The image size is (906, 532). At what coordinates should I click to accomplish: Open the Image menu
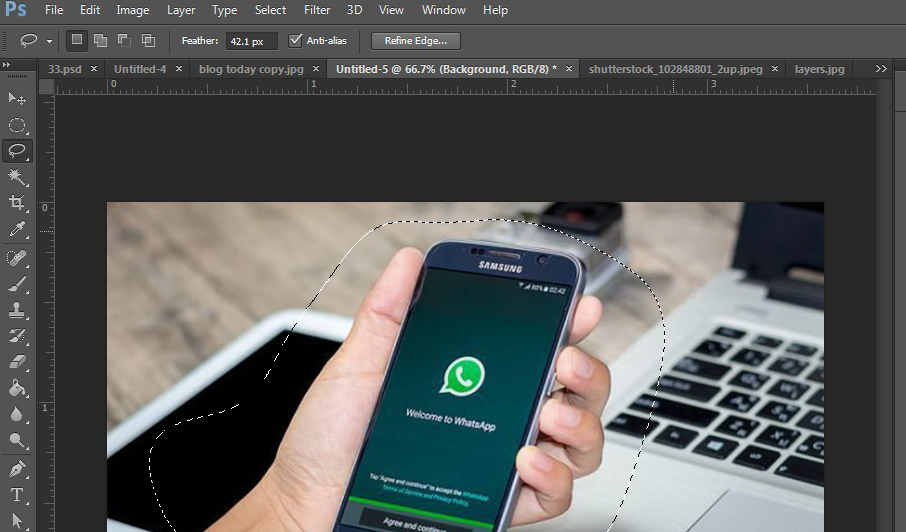click(x=132, y=10)
